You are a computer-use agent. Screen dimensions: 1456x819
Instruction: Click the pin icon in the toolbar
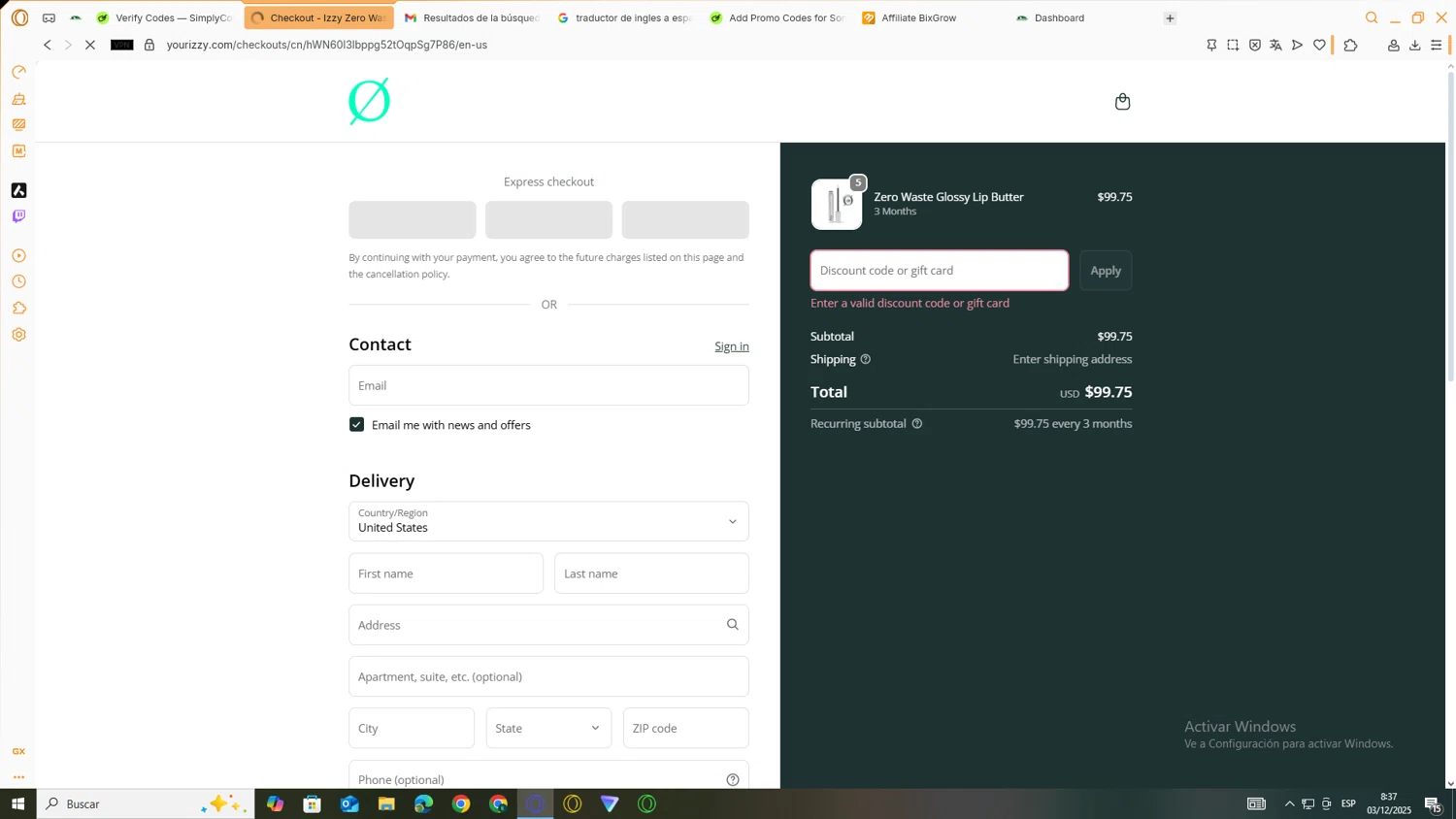coord(1211,45)
